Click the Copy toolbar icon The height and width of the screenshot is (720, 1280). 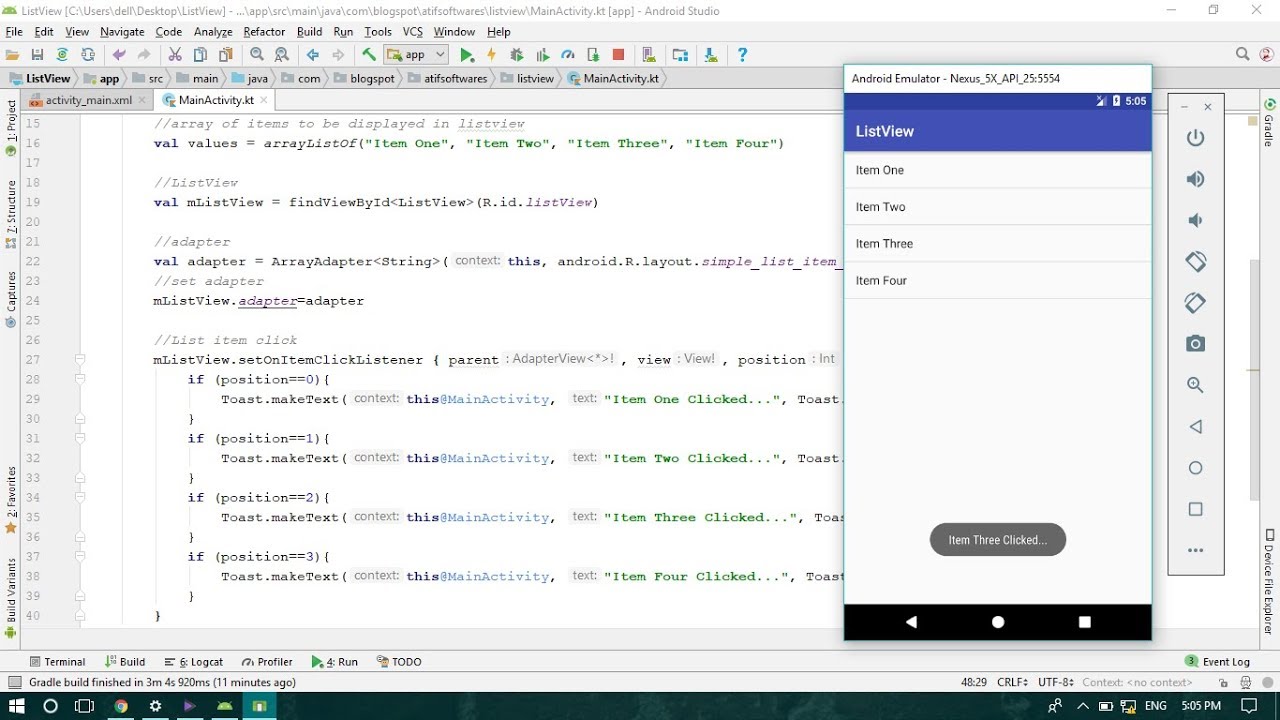click(200, 55)
